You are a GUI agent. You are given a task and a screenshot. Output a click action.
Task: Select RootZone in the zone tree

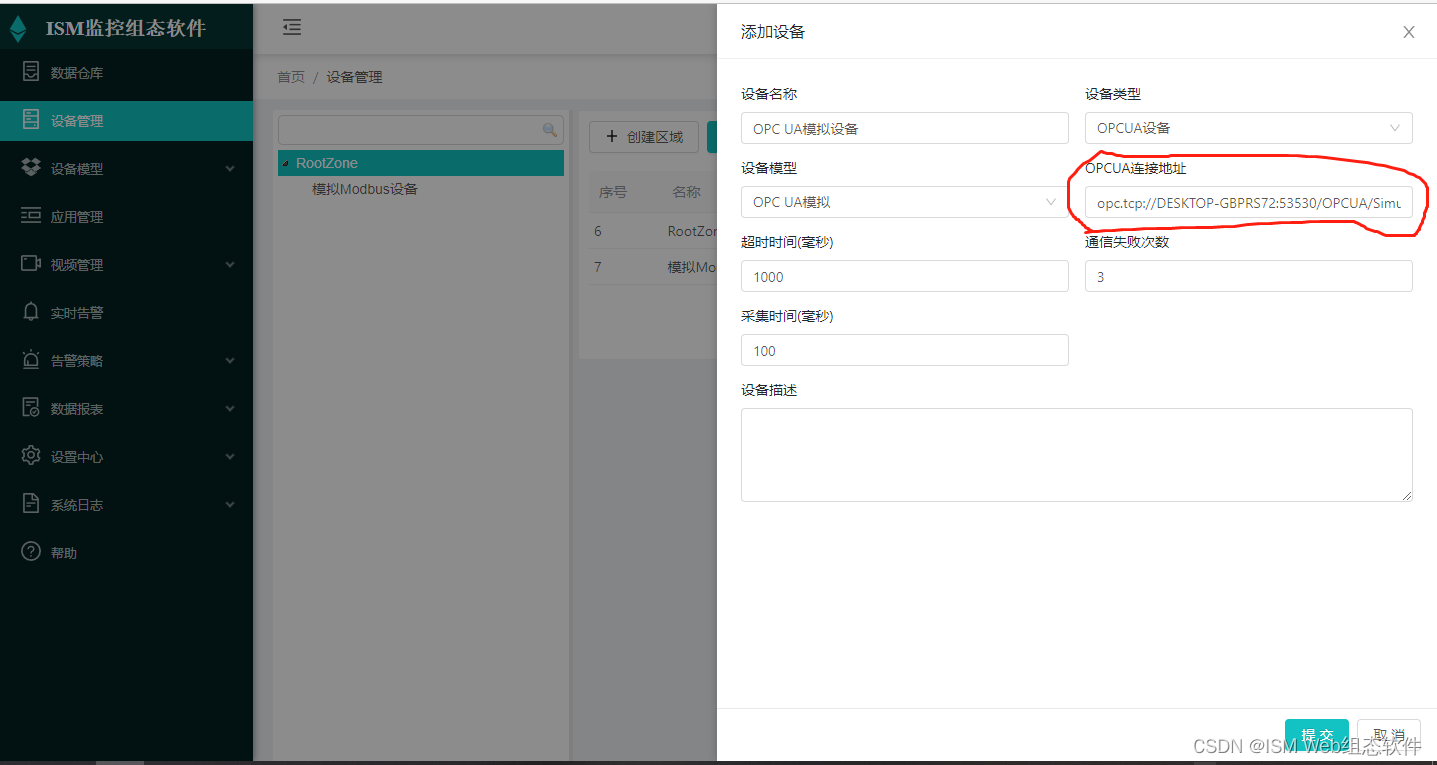point(421,163)
